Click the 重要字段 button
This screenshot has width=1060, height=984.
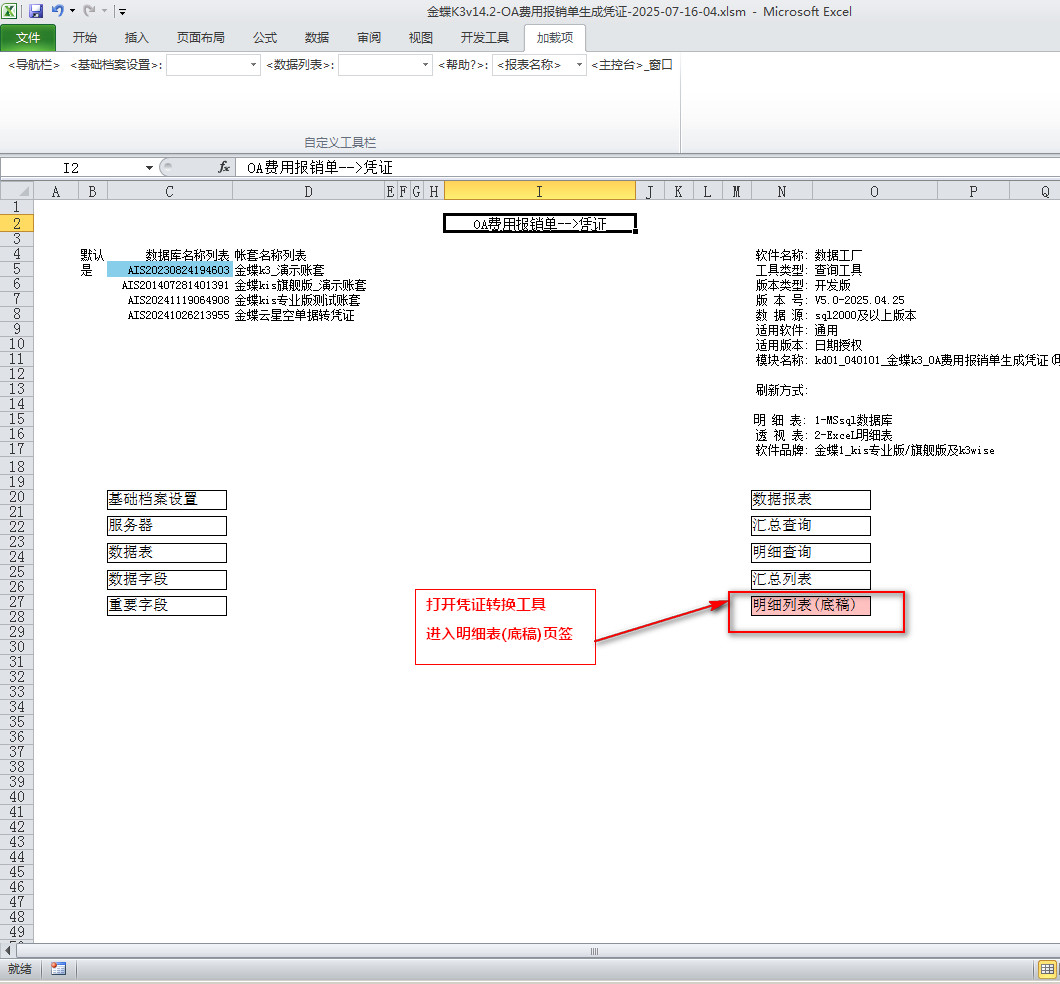click(x=167, y=606)
